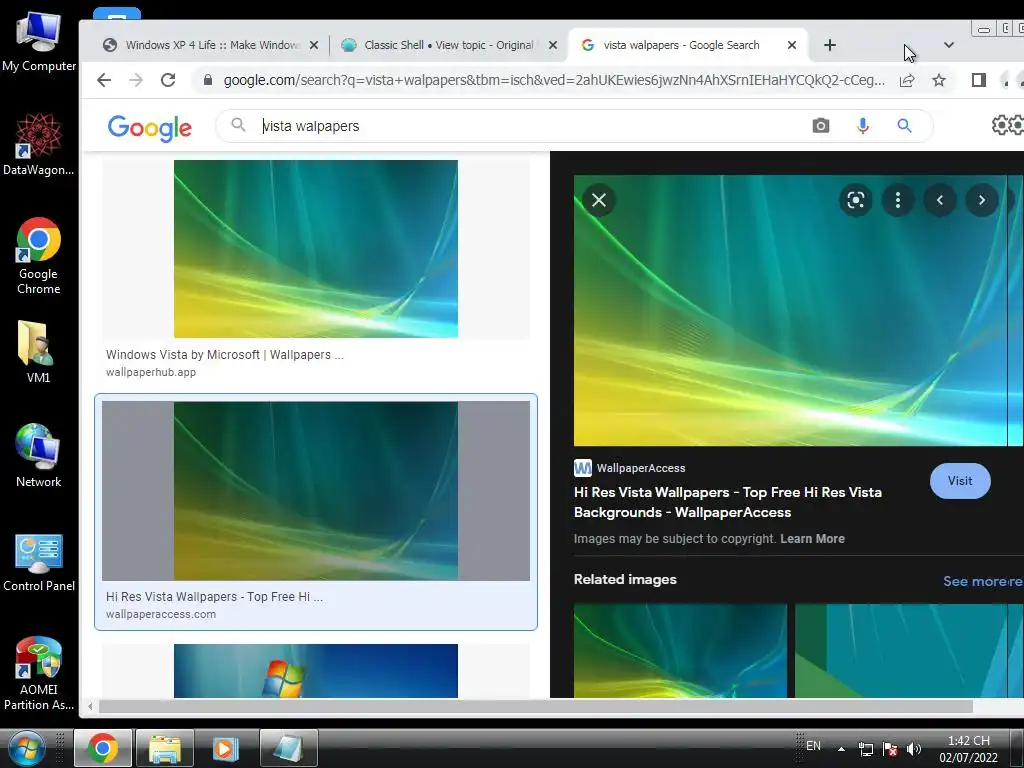This screenshot has width=1024, height=768.
Task: Open Chrome side panel icon
Action: tap(978, 80)
